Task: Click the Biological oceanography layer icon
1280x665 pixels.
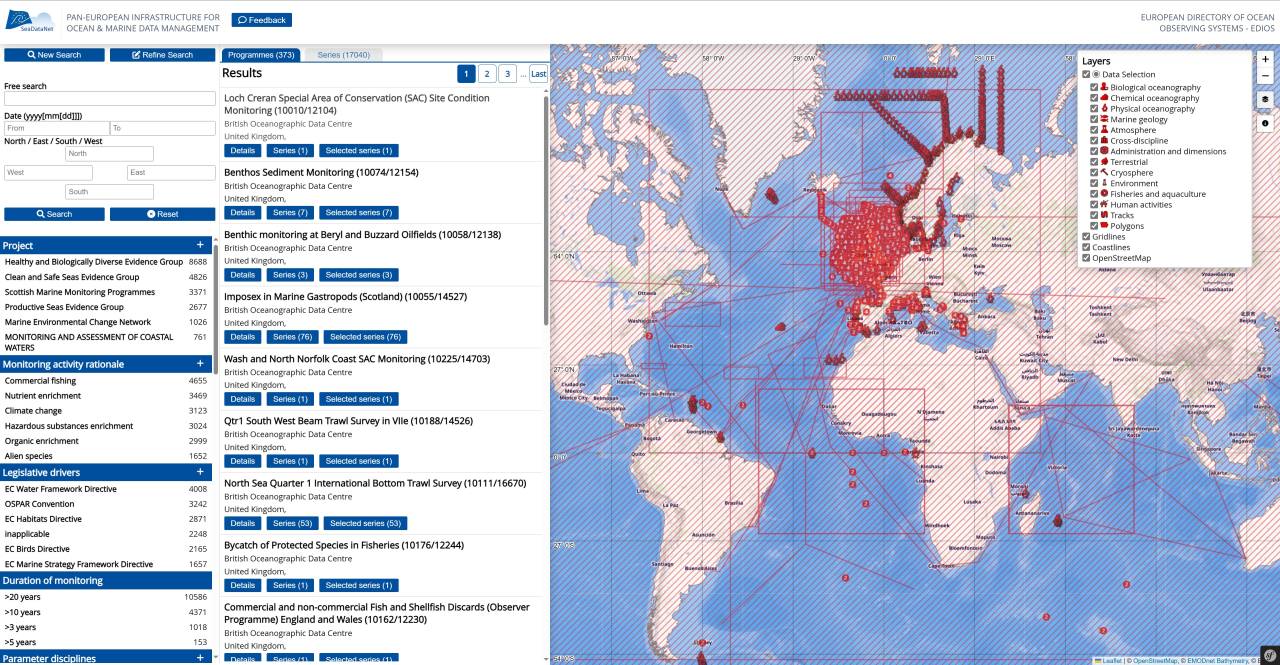Action: click(x=1106, y=87)
